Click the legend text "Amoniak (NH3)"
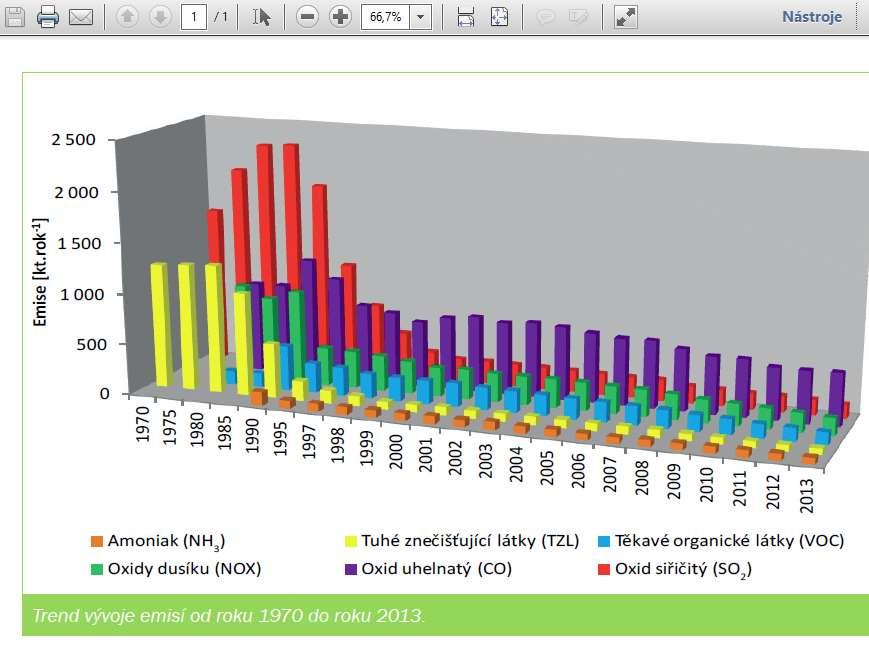The image size is (869, 647). point(166,542)
